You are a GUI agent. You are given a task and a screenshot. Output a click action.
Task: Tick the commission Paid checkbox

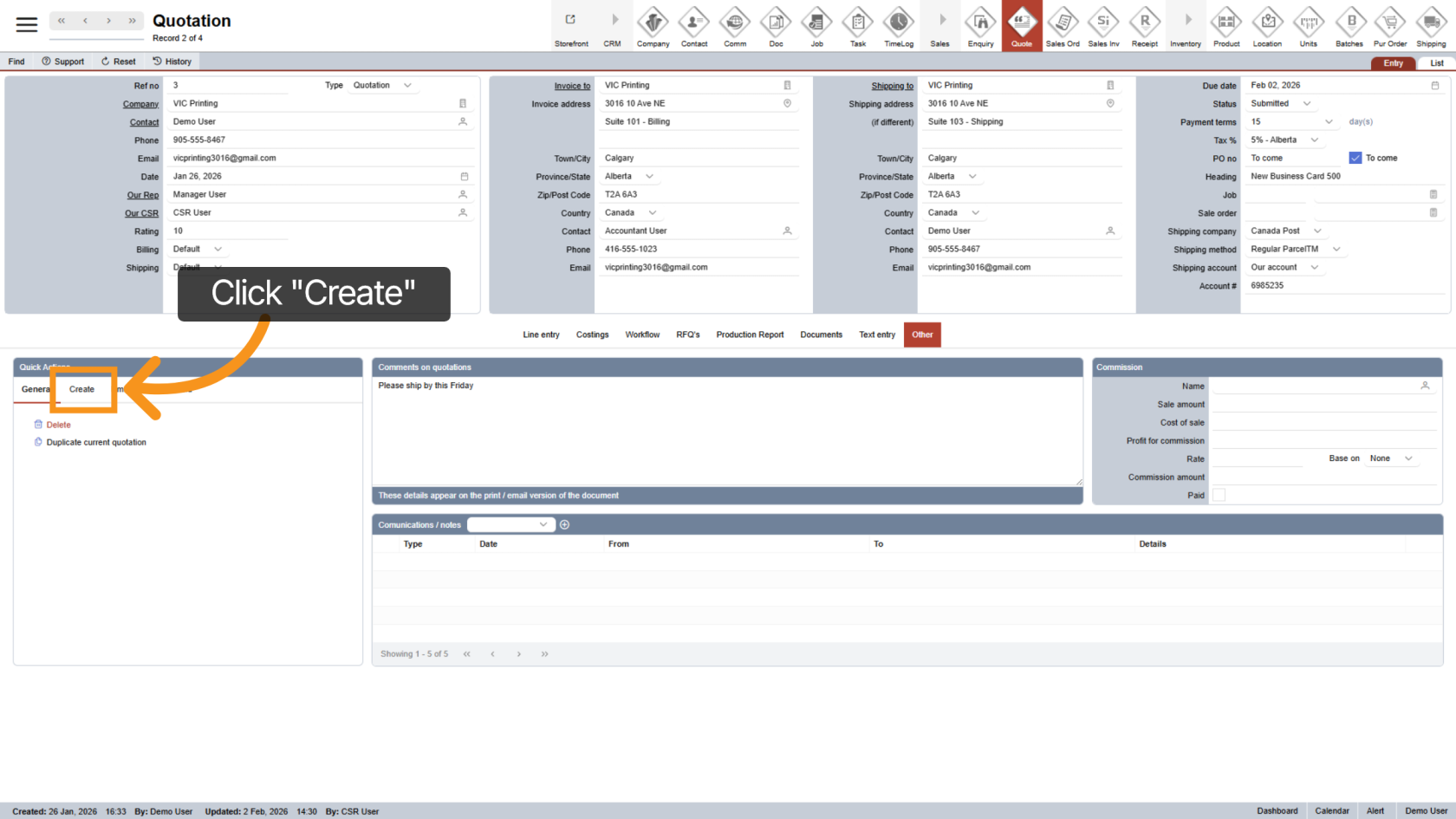pyautogui.click(x=1219, y=495)
